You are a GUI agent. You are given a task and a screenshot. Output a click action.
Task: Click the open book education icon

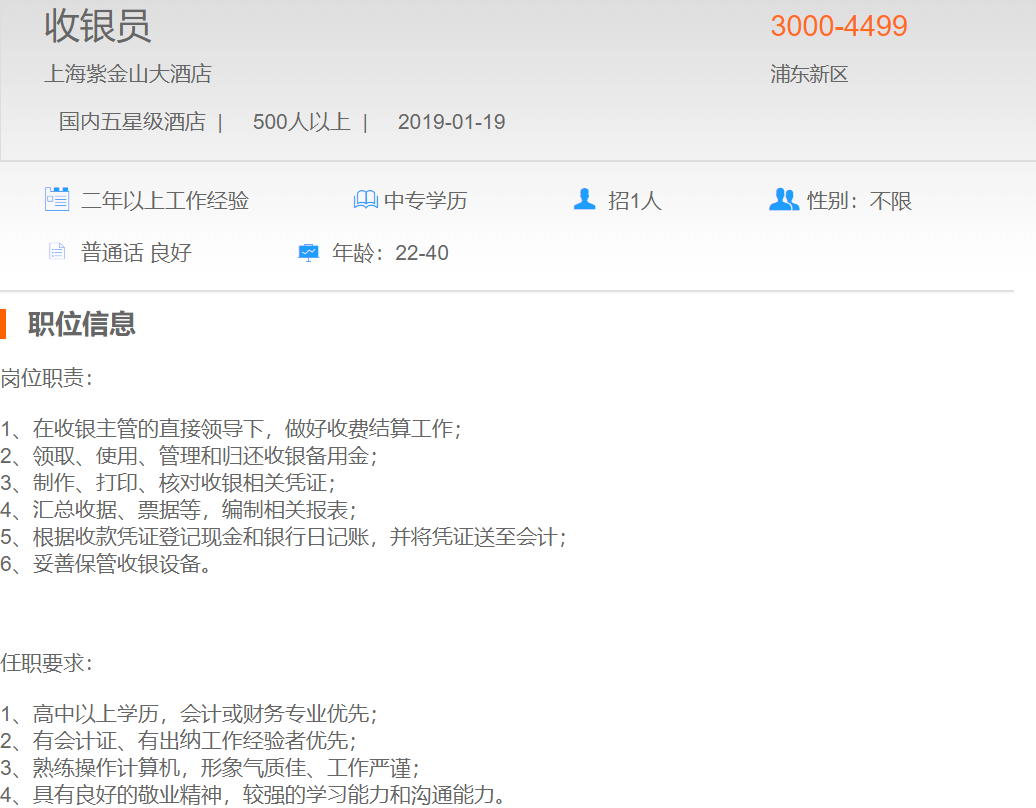click(365, 200)
